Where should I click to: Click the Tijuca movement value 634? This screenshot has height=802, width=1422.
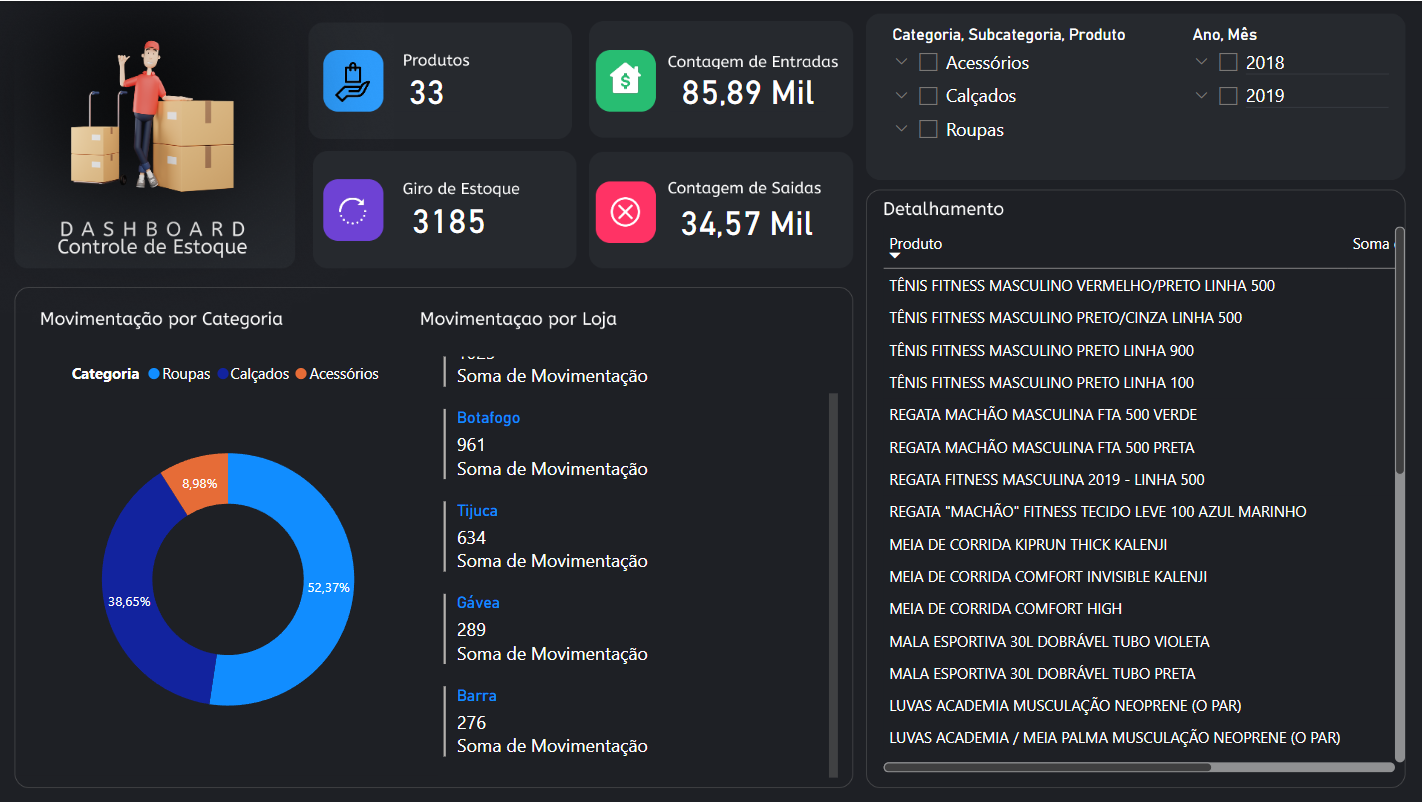[x=471, y=537]
